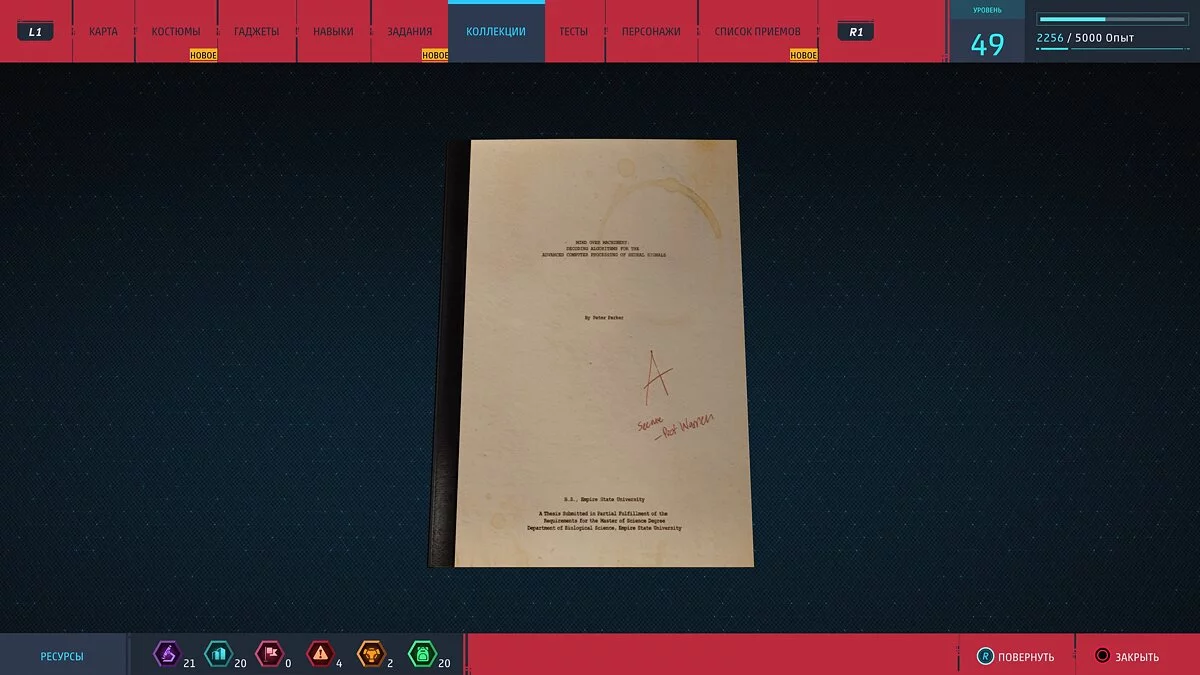This screenshot has width=1200, height=675.
Task: Click the By Peter Parker line
Action: pyautogui.click(x=606, y=317)
